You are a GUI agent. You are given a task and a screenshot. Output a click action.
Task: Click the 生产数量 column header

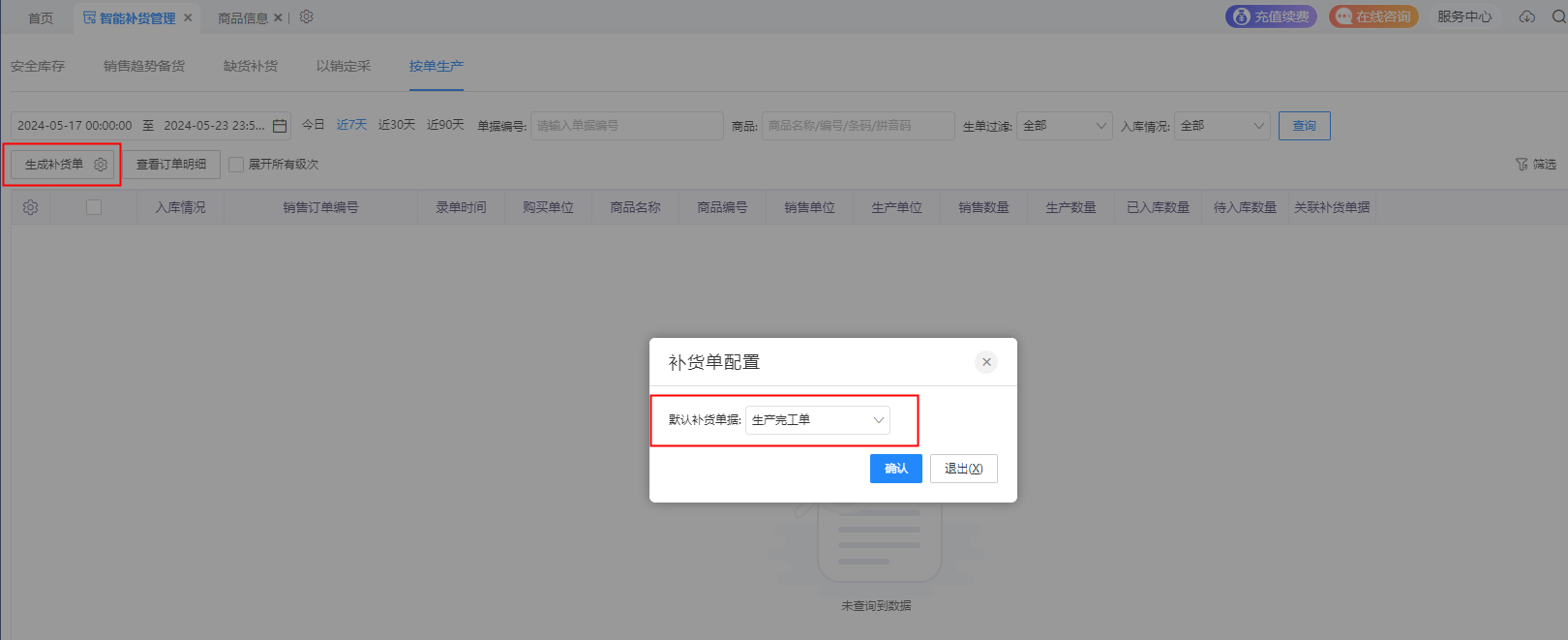(1071, 207)
